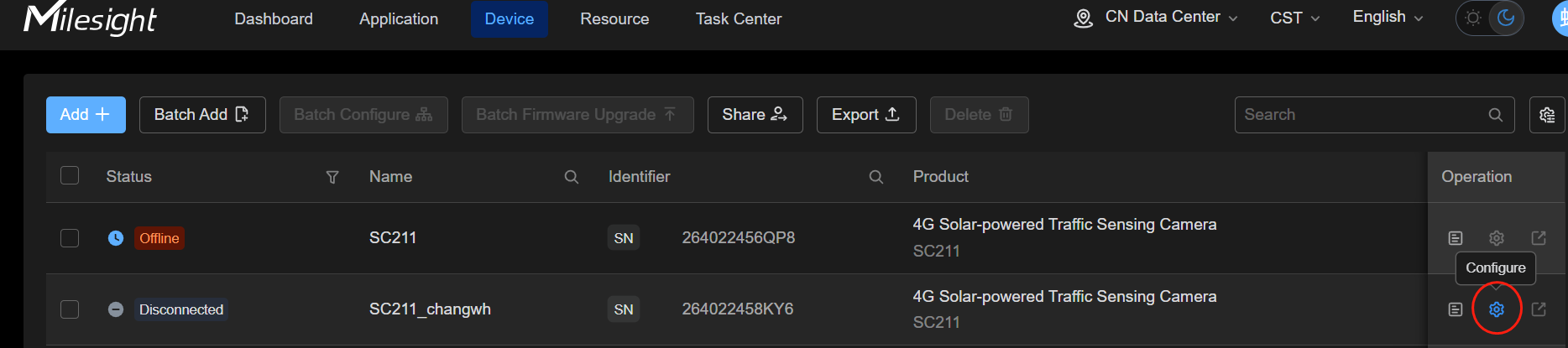Click serial number 264022458KY6

[738, 309]
